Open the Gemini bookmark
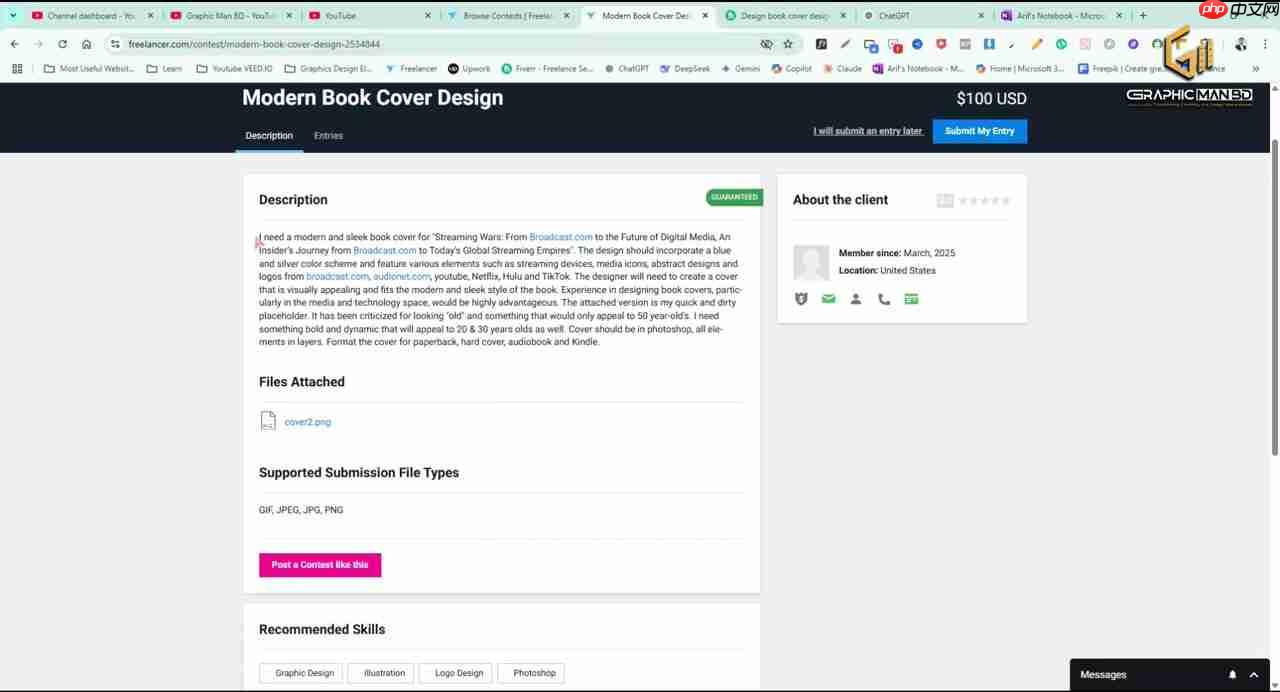Viewport: 1280px width, 692px height. coord(740,69)
